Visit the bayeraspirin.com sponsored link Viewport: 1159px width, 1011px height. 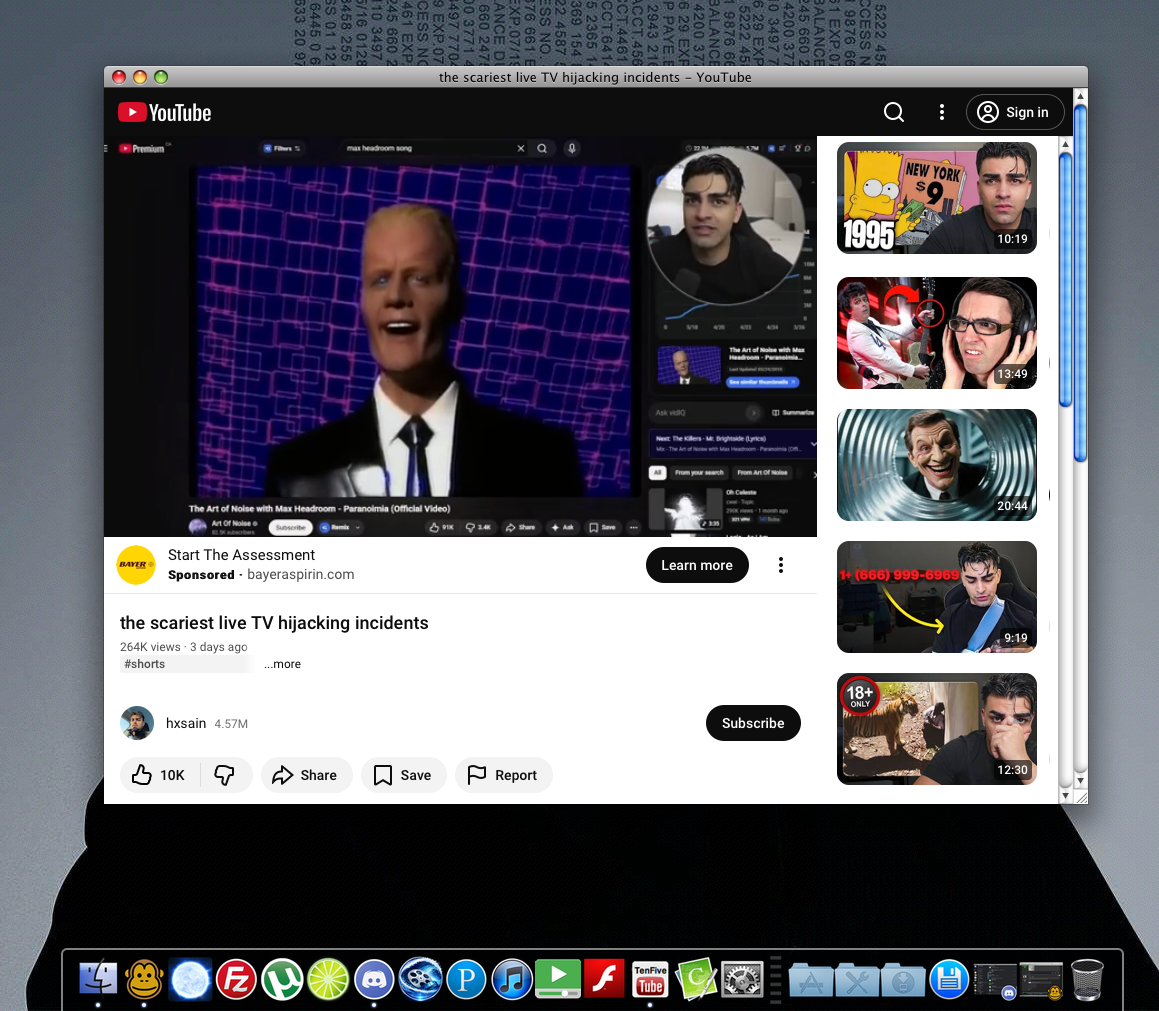point(300,574)
